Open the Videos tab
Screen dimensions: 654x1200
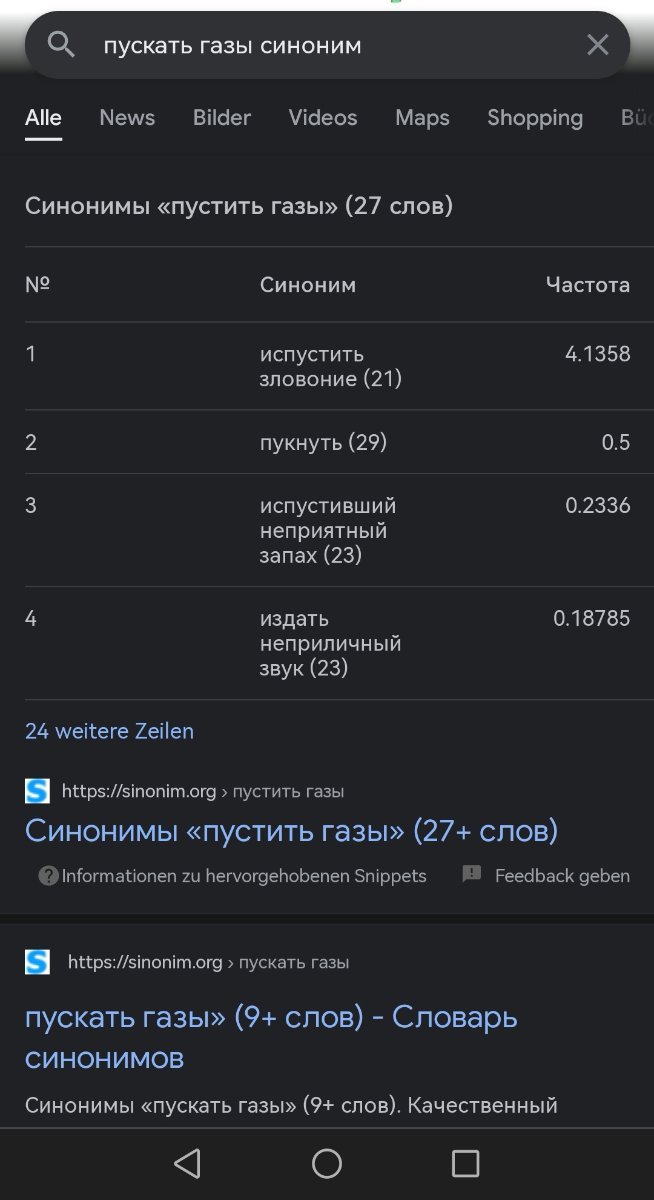[x=322, y=118]
